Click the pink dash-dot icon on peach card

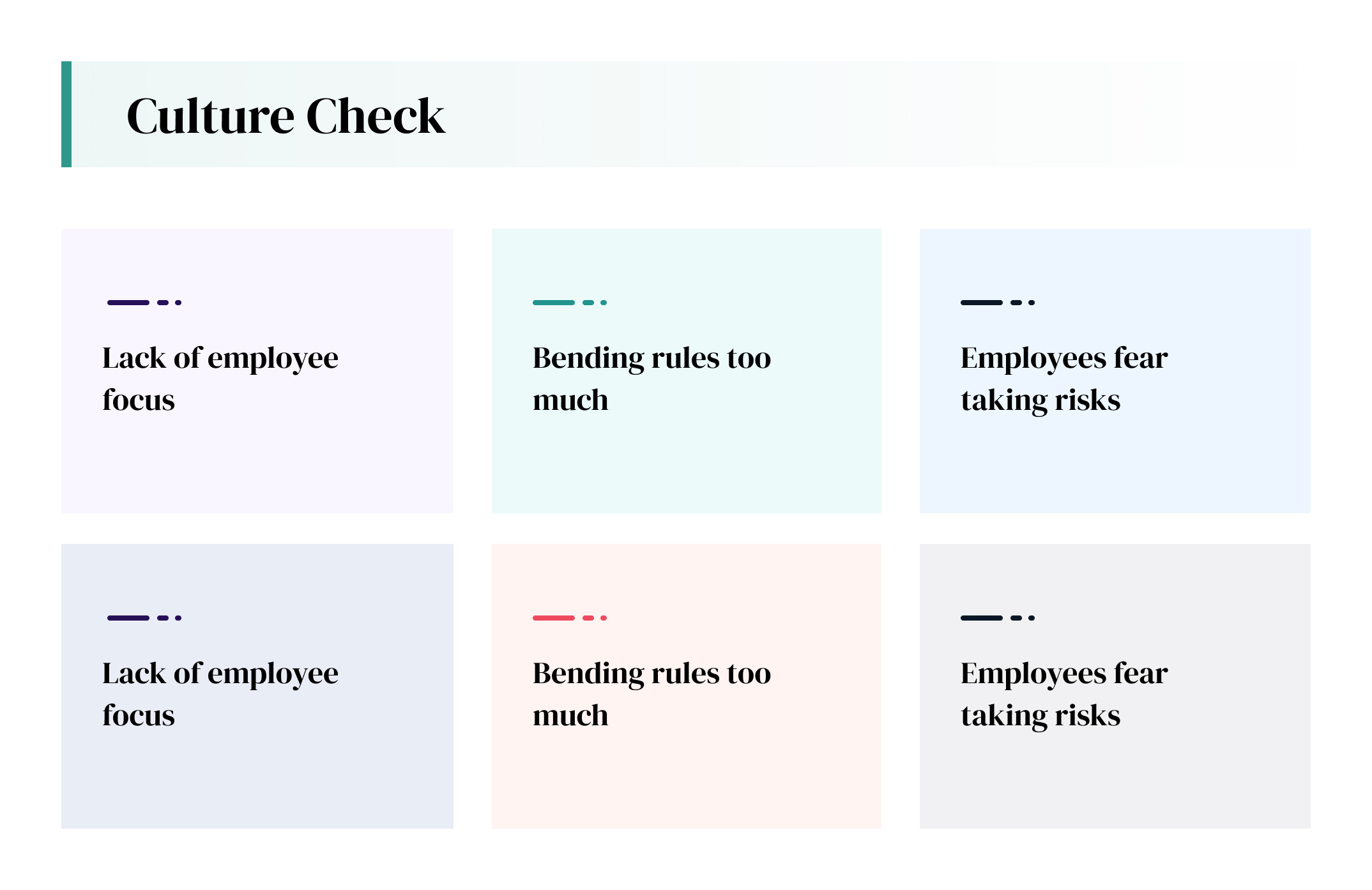coord(570,618)
